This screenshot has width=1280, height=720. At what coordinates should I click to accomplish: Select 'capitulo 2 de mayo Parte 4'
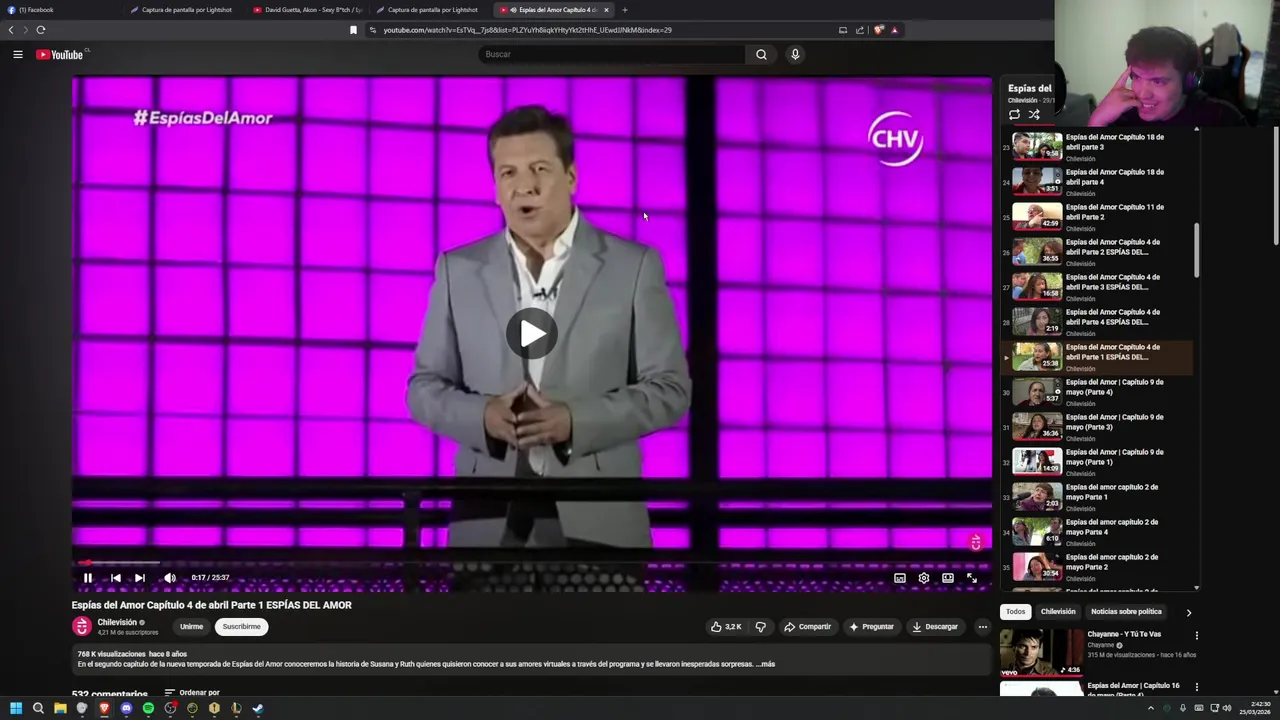(x=1097, y=532)
